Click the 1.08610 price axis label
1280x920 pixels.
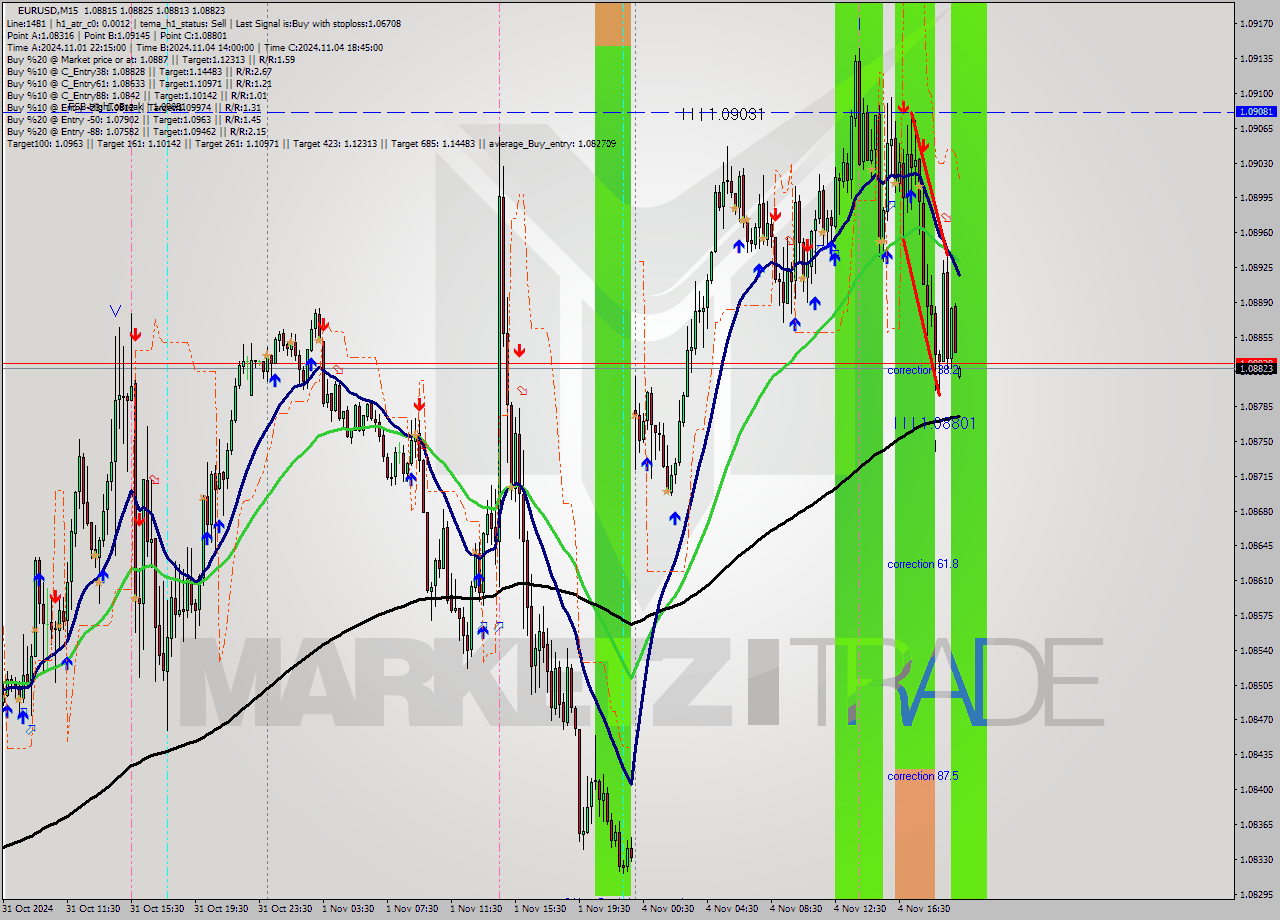pos(1256,580)
